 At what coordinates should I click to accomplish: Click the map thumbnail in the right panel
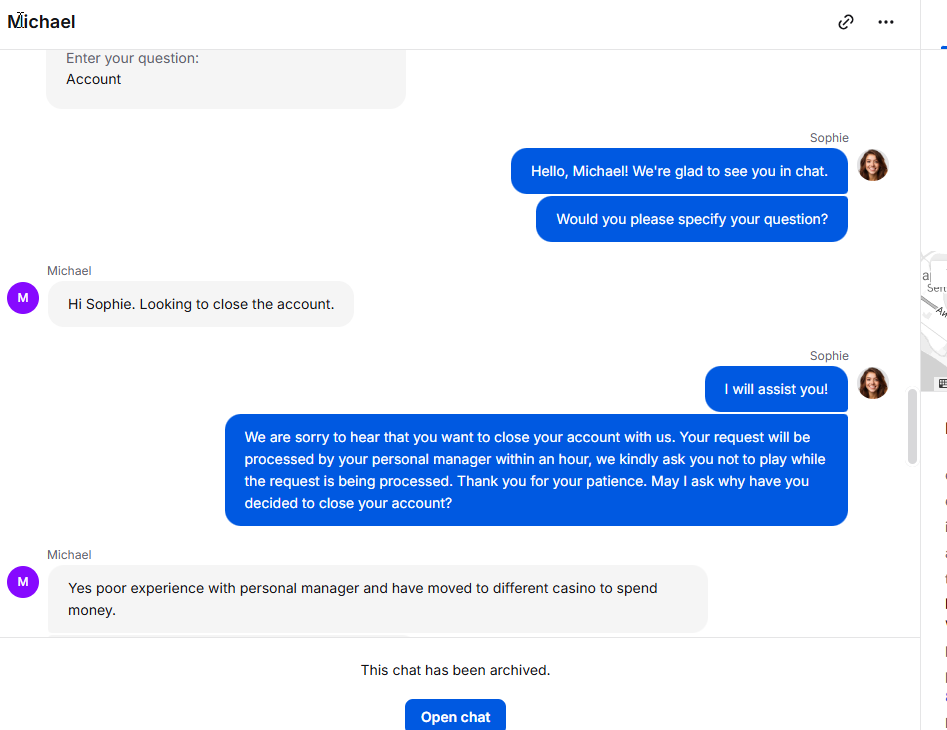click(934, 320)
